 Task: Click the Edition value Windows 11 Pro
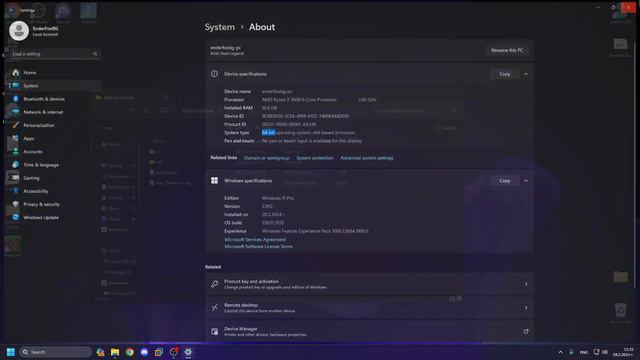point(278,198)
